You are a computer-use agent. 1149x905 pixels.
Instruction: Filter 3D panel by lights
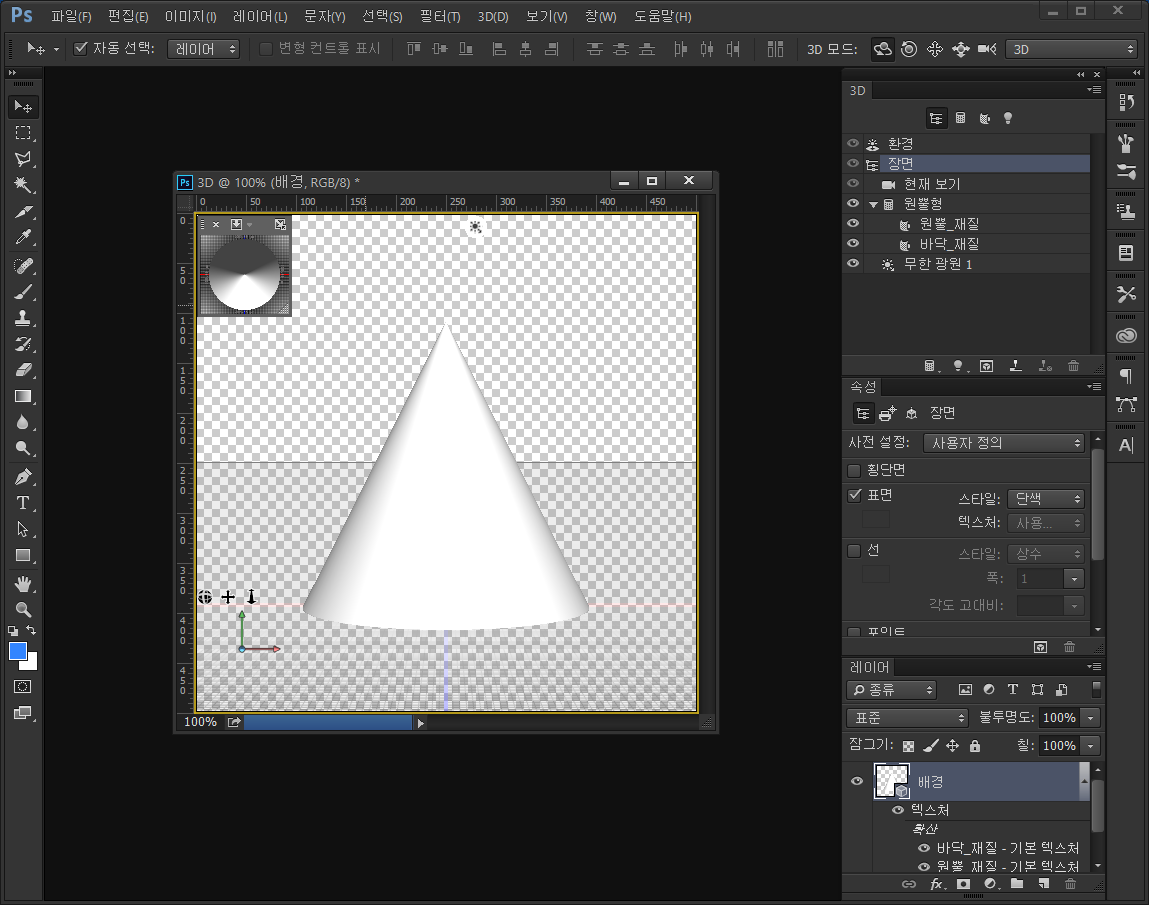1008,118
